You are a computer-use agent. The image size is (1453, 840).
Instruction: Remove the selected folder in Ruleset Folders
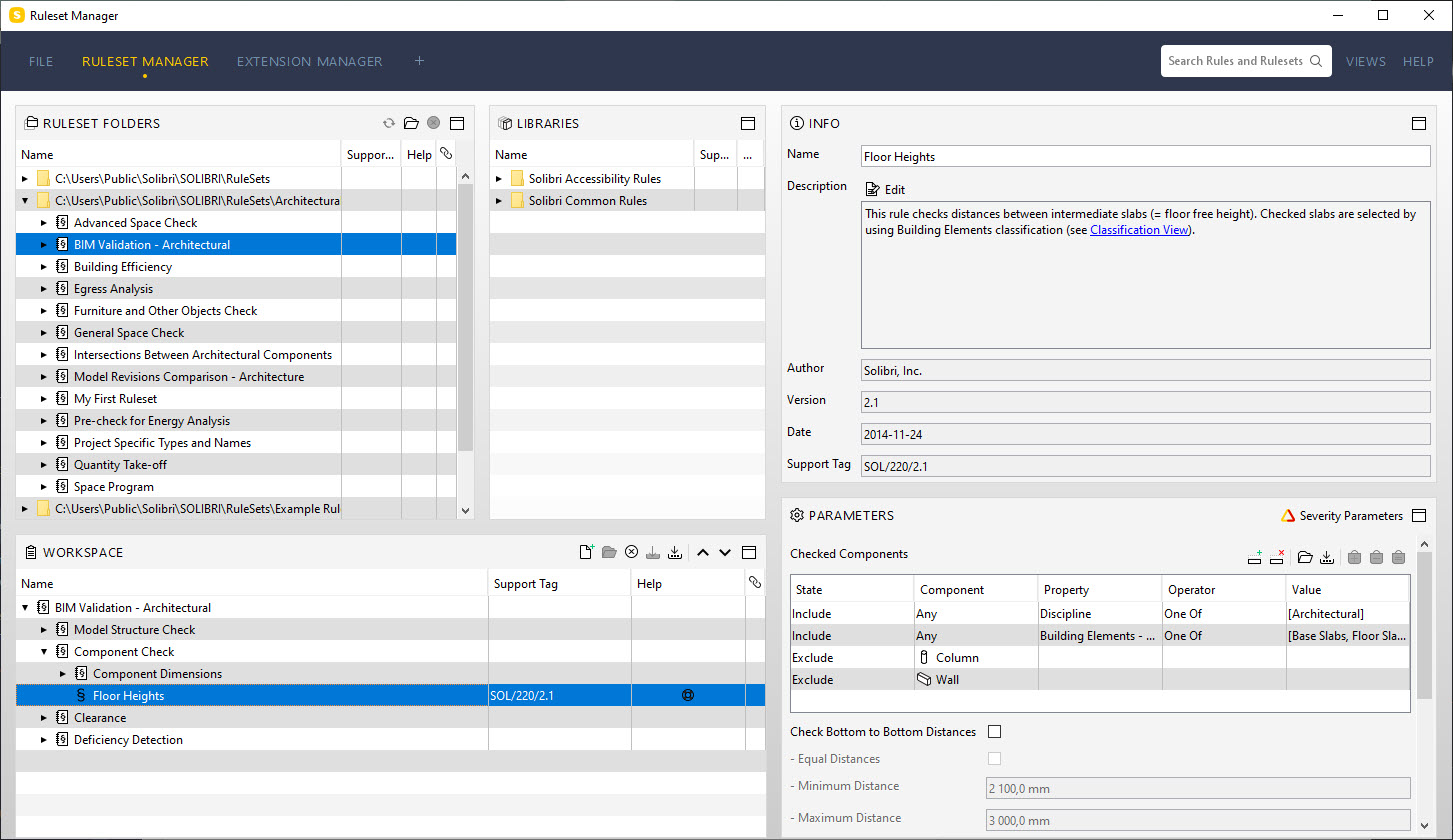point(433,123)
